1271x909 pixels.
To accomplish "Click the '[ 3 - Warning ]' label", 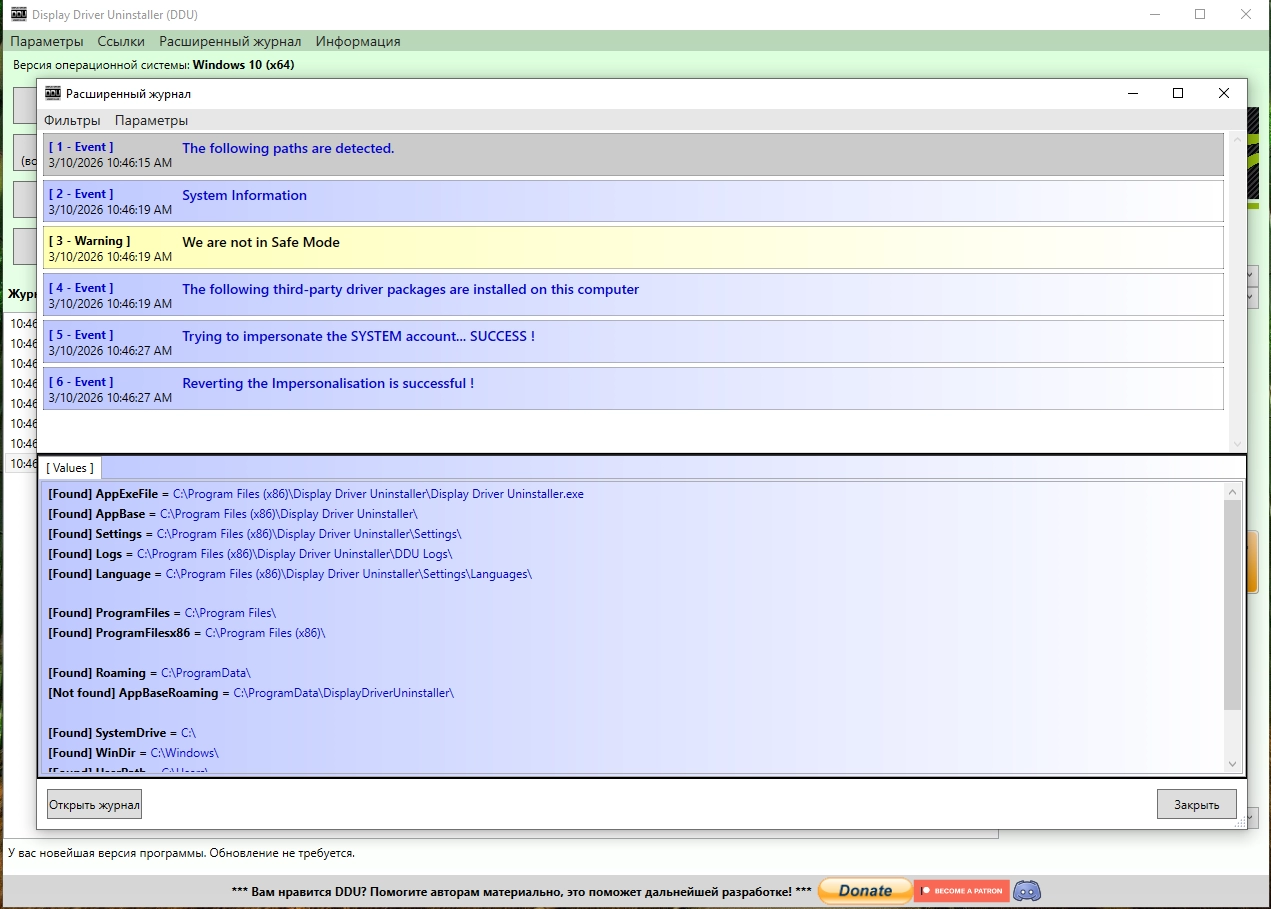I will coord(89,241).
